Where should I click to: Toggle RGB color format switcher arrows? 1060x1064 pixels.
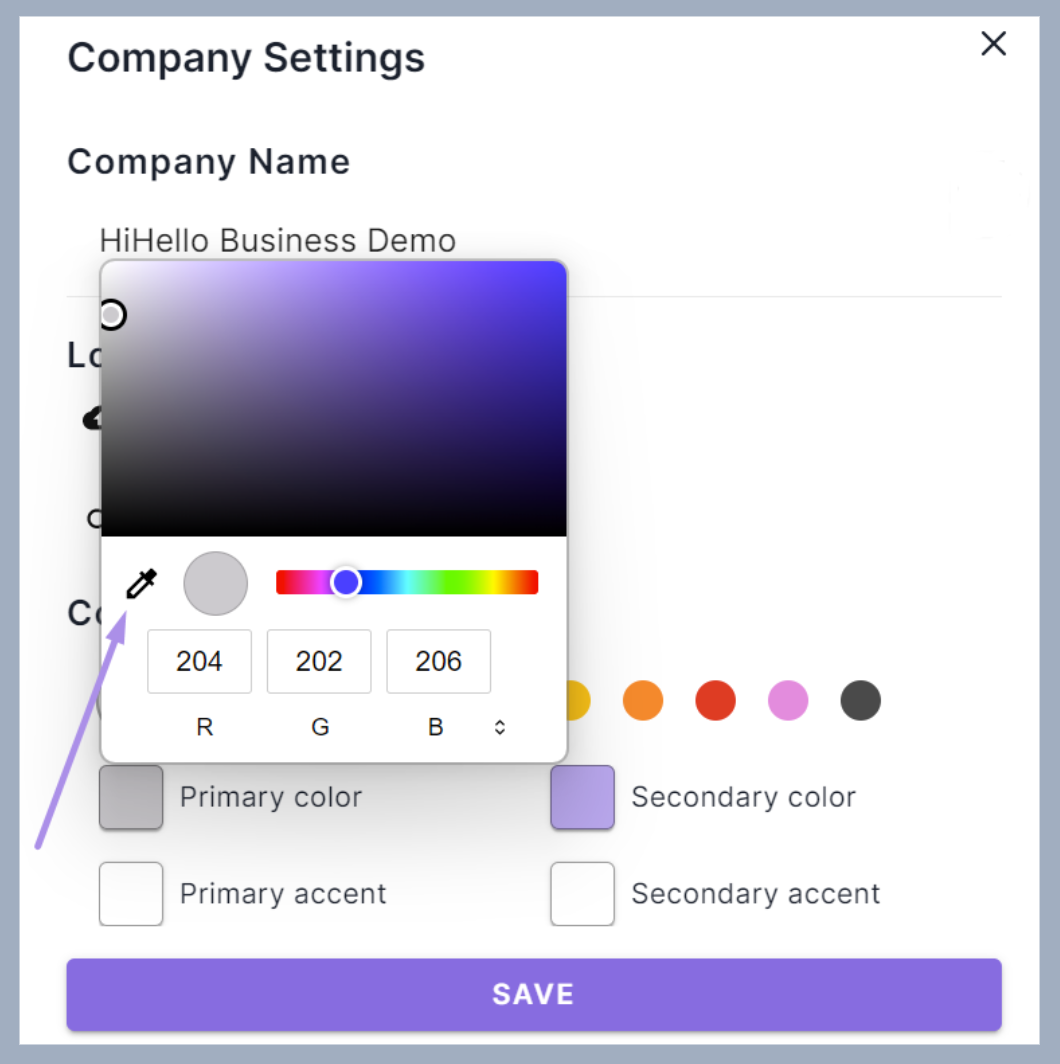[499, 727]
